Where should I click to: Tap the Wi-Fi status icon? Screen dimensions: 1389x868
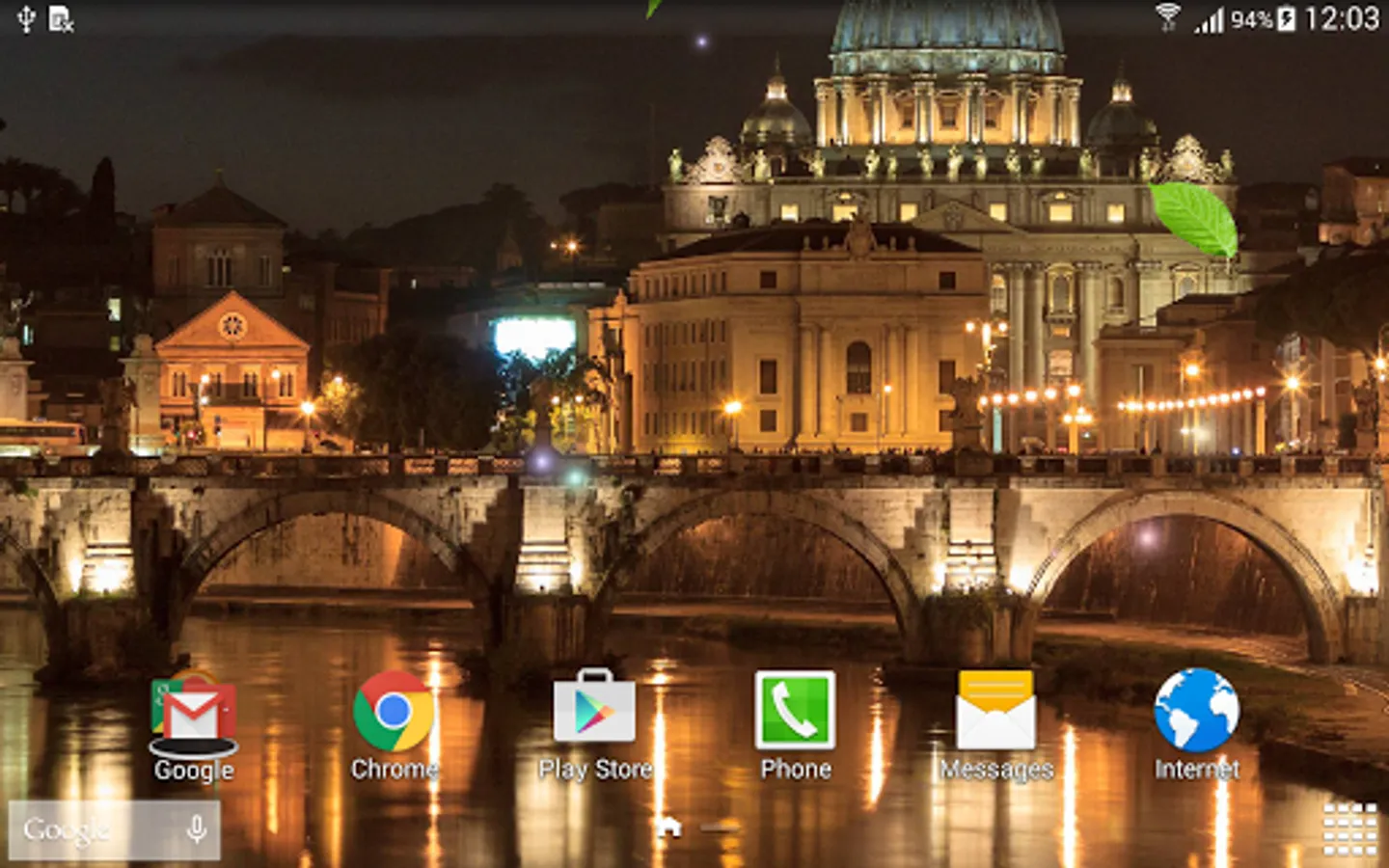click(1168, 17)
